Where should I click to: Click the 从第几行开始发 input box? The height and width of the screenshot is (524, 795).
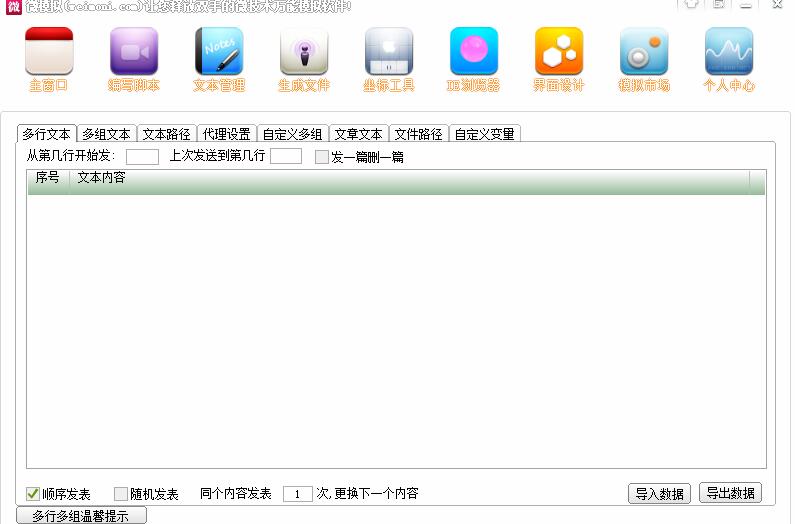point(142,157)
